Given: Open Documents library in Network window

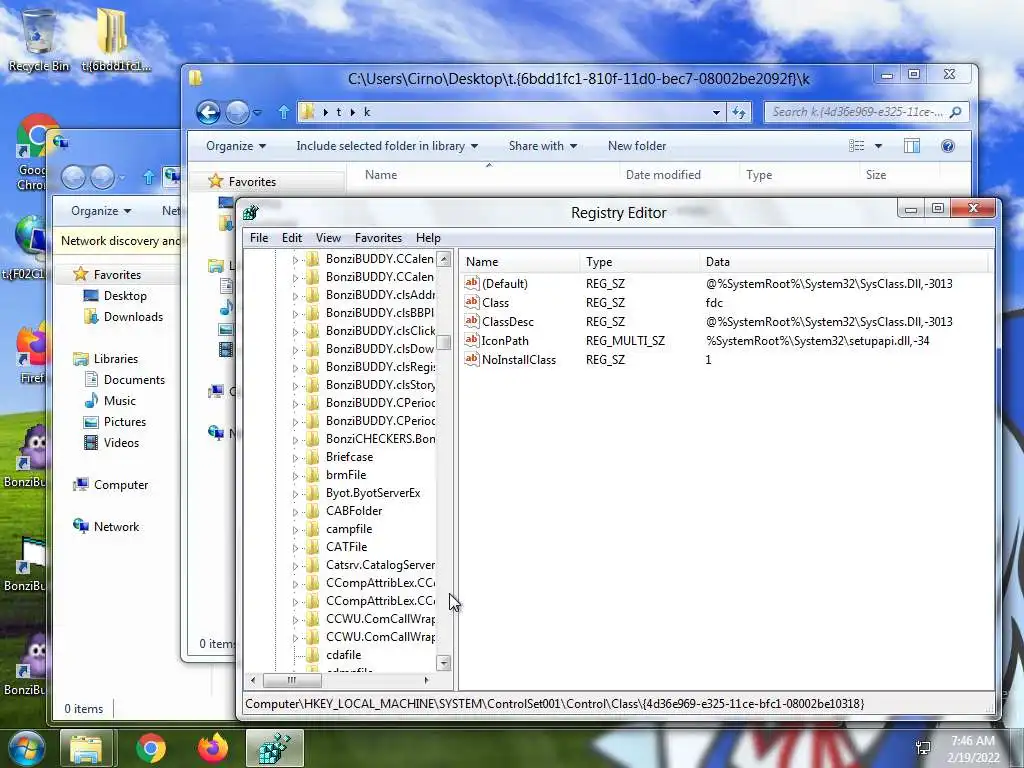Looking at the screenshot, I should [x=134, y=379].
